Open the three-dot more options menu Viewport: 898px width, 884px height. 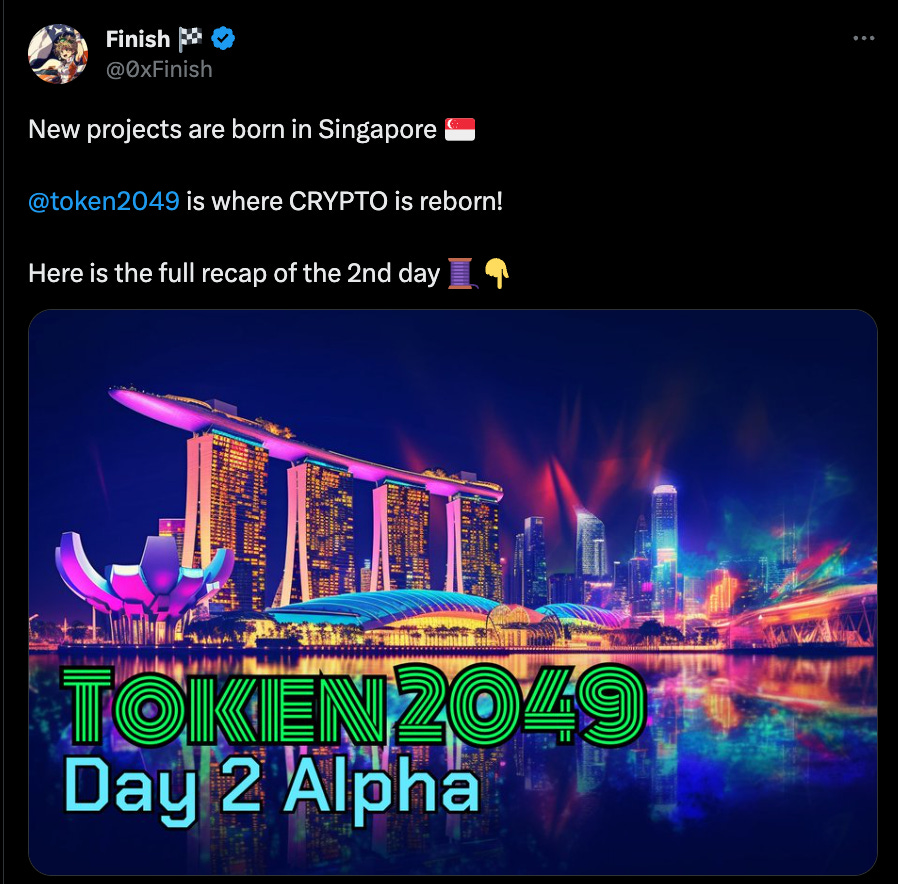[864, 38]
